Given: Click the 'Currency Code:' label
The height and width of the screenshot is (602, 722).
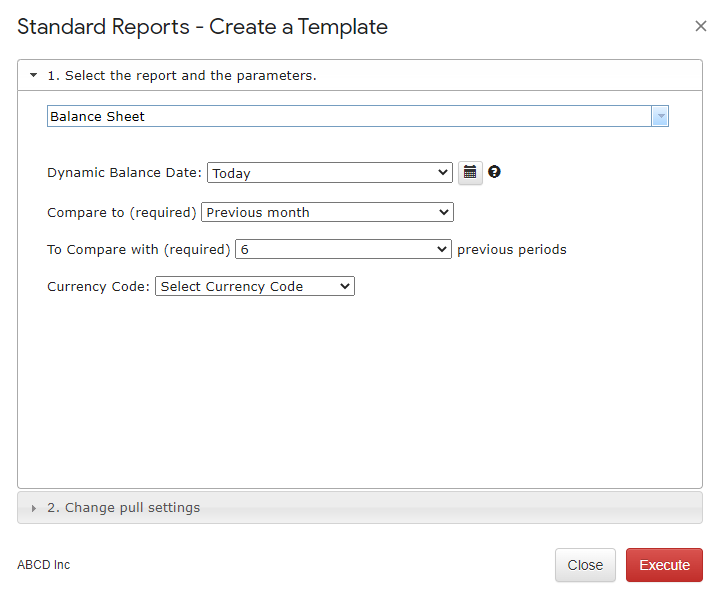Looking at the screenshot, I should tap(98, 286).
